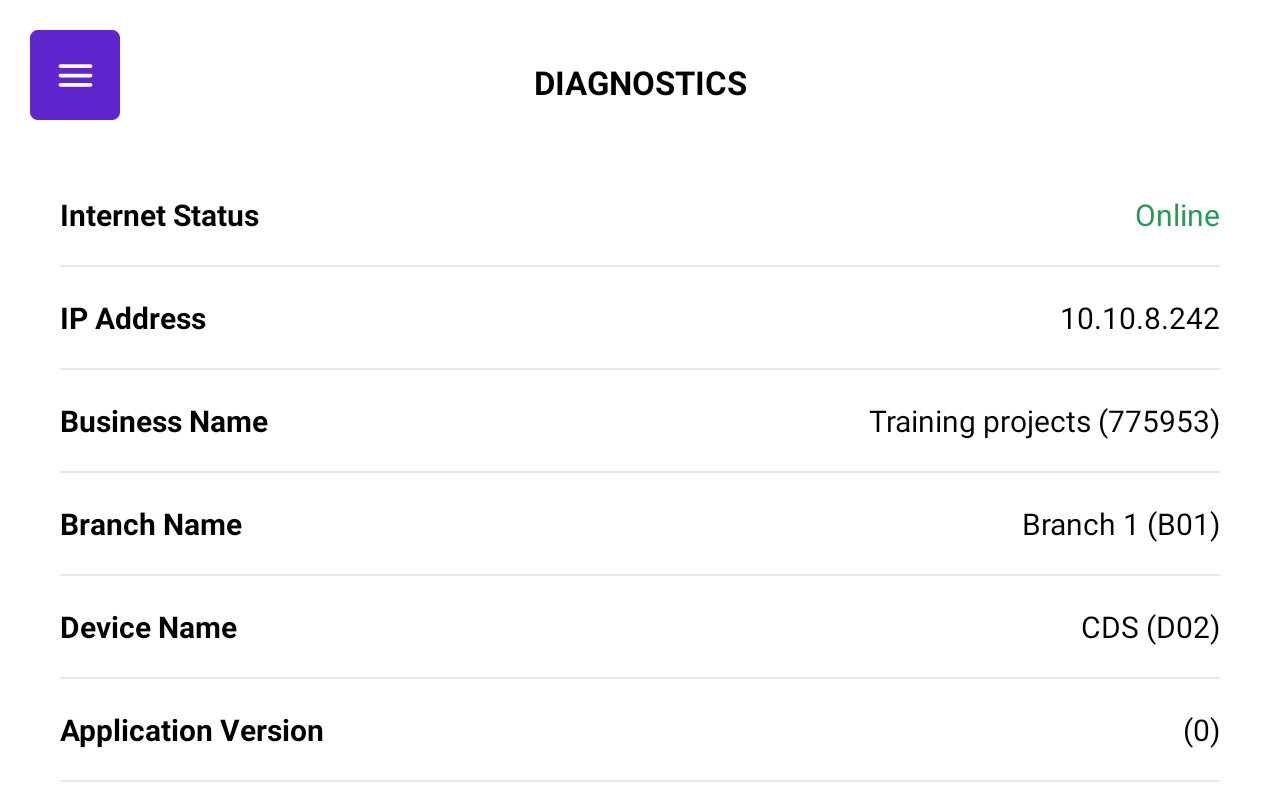
Task: Click the divider line under Business Name row
Action: pyautogui.click(x=640, y=472)
